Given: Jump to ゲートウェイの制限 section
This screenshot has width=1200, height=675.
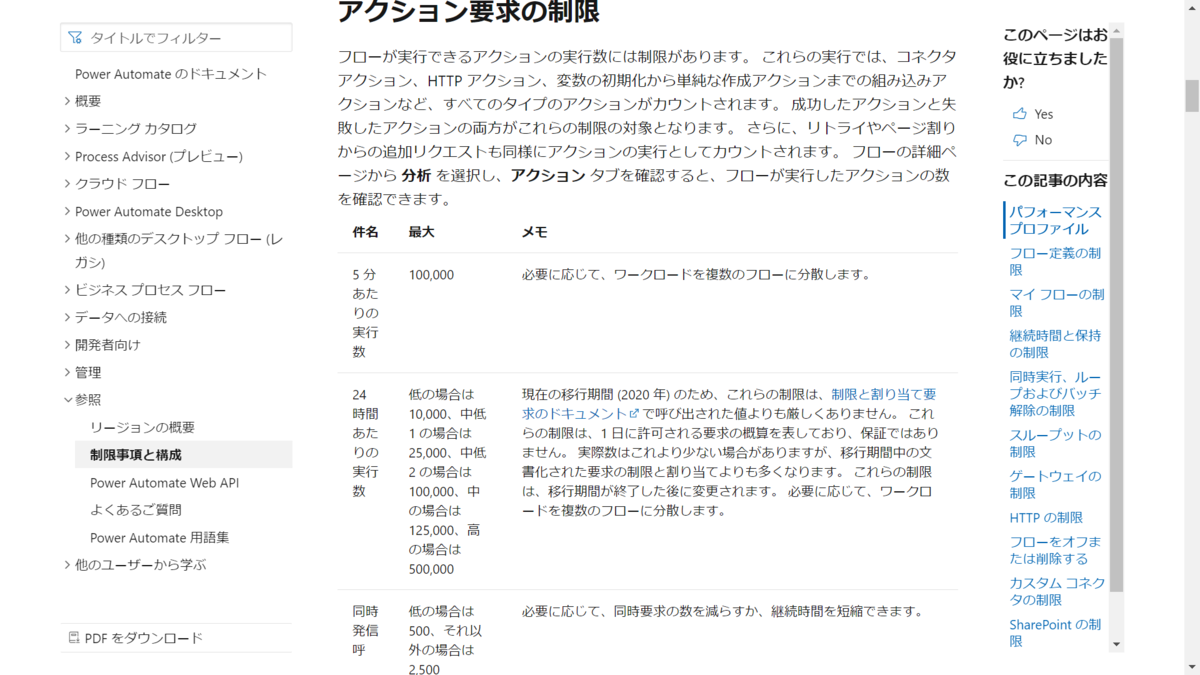Looking at the screenshot, I should [x=1055, y=485].
